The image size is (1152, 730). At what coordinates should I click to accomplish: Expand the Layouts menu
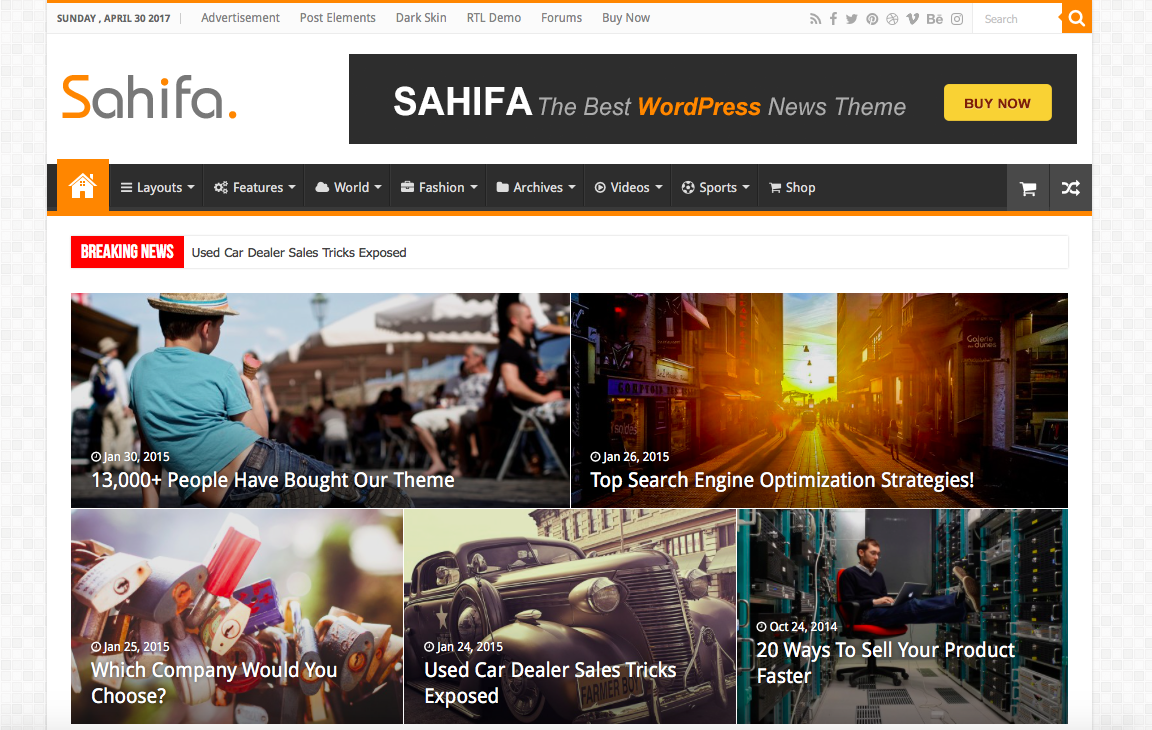pos(157,188)
